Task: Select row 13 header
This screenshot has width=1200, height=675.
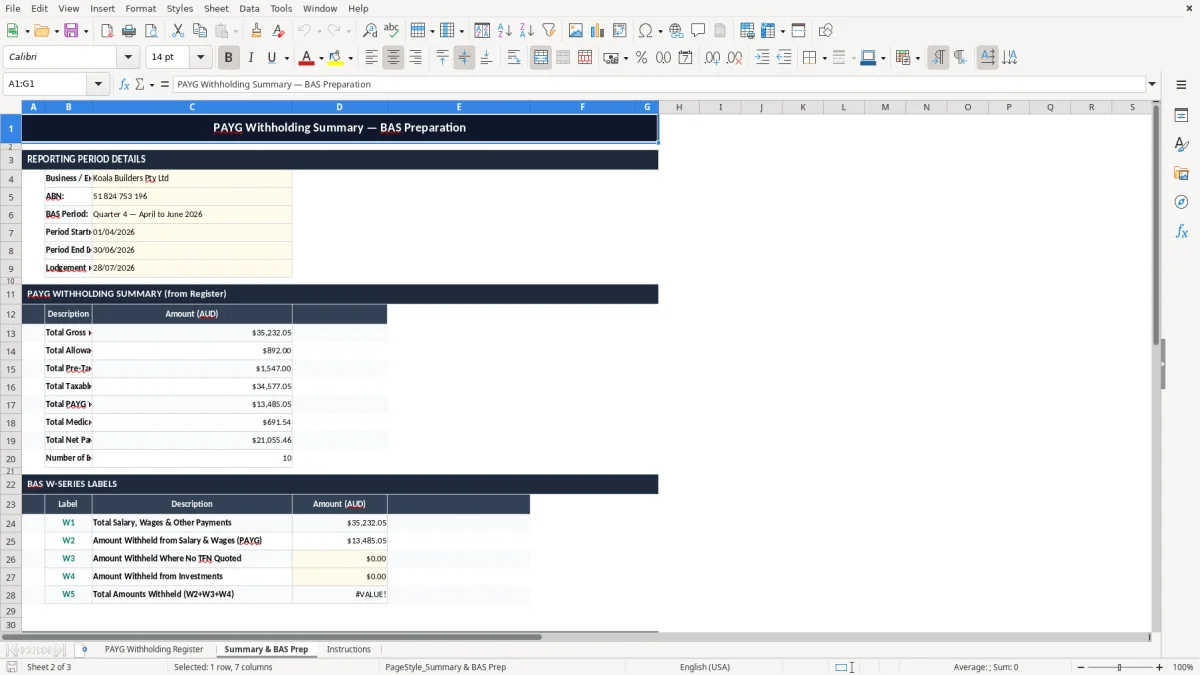Action: (11, 333)
